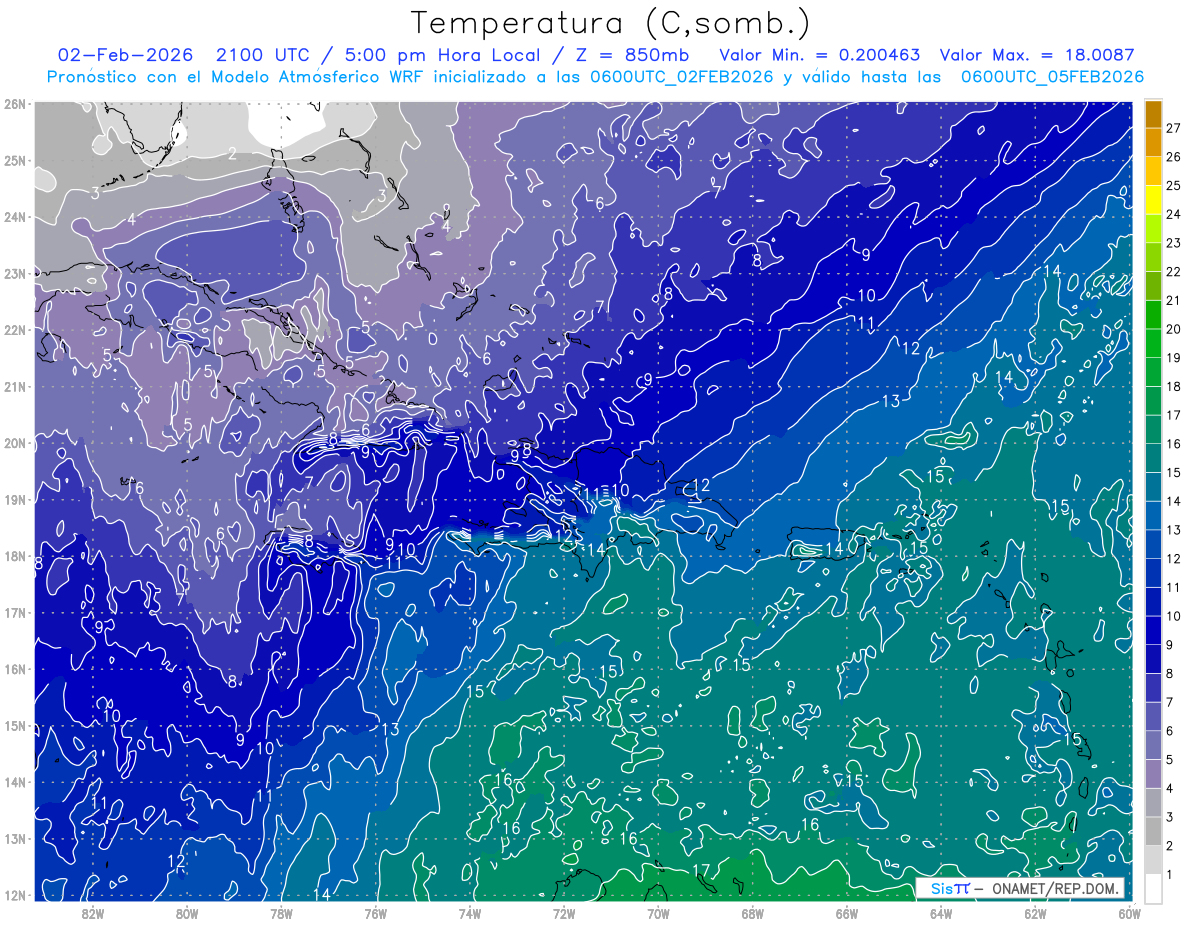Click yellow swatch between 24 and 25

(x=1153, y=199)
